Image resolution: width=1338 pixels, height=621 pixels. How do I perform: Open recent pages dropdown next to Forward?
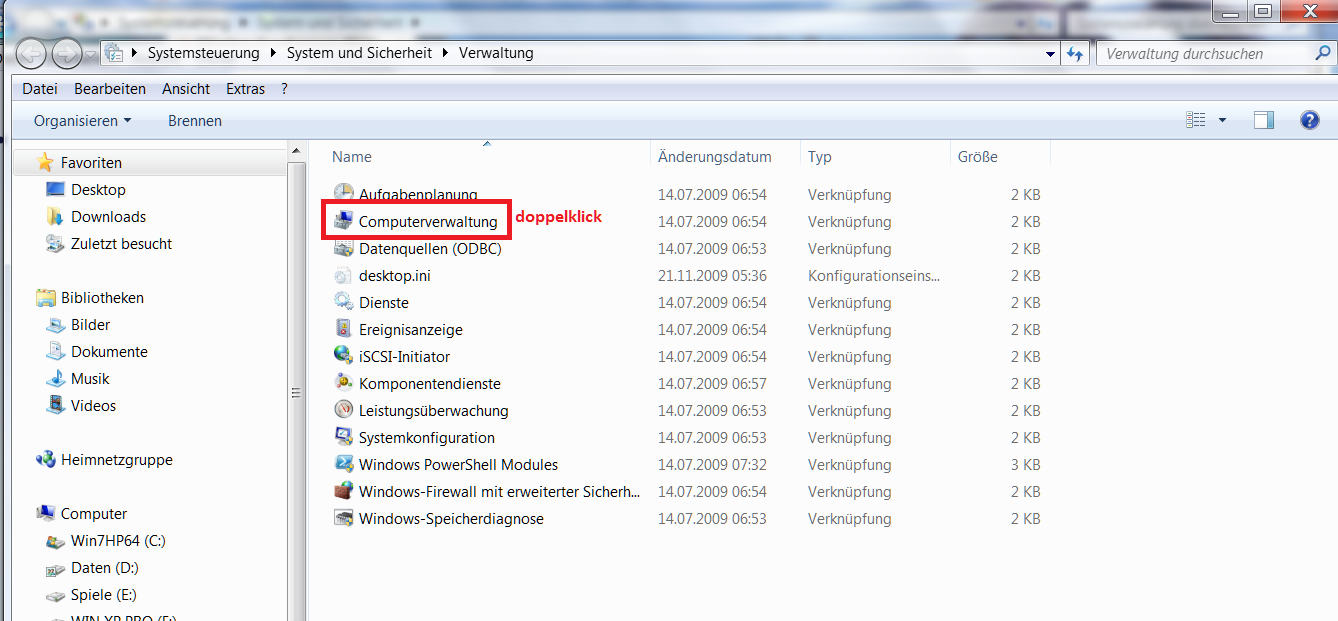[x=91, y=53]
